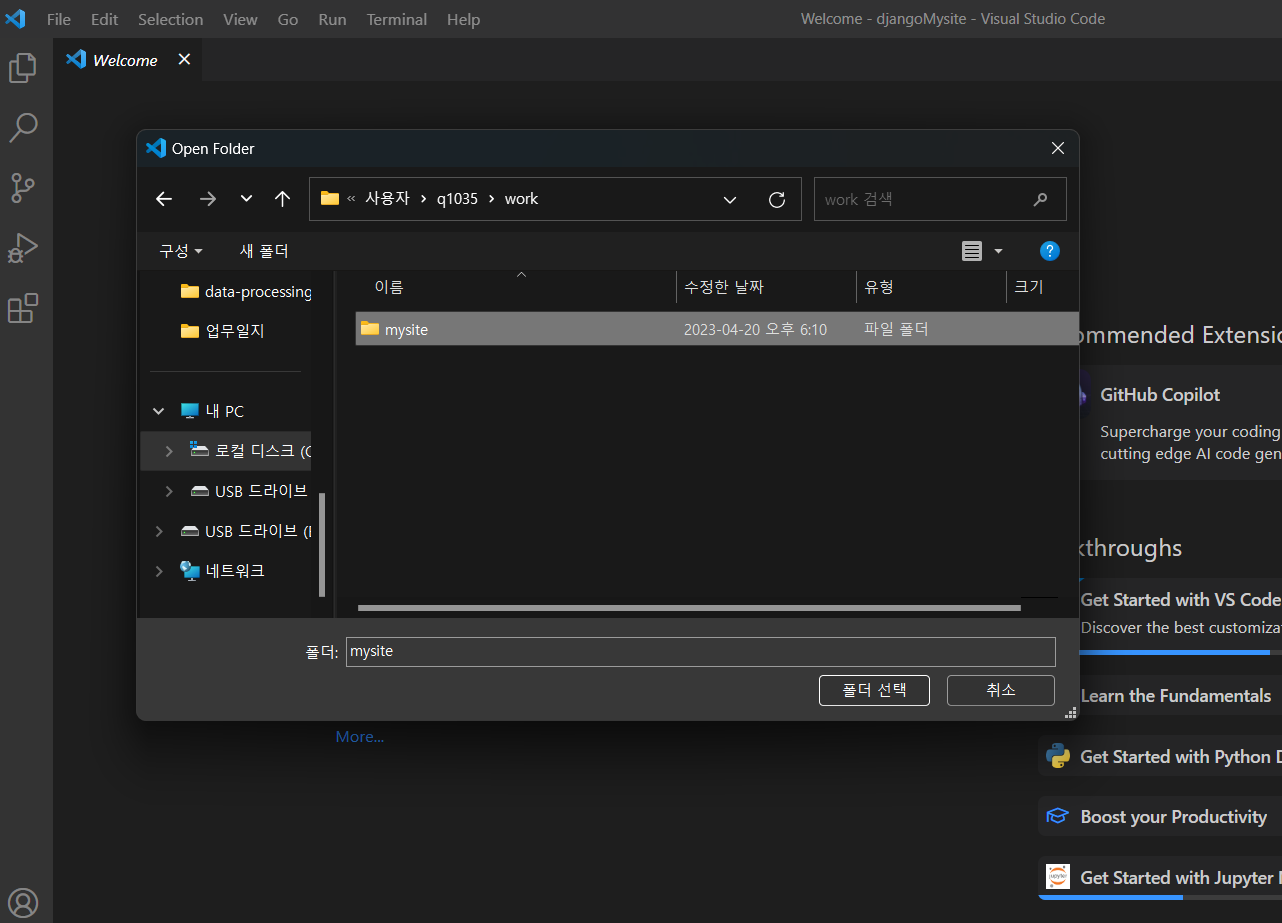Open view options dropdown arrow
Screen dimensions: 1282x923
998,251
